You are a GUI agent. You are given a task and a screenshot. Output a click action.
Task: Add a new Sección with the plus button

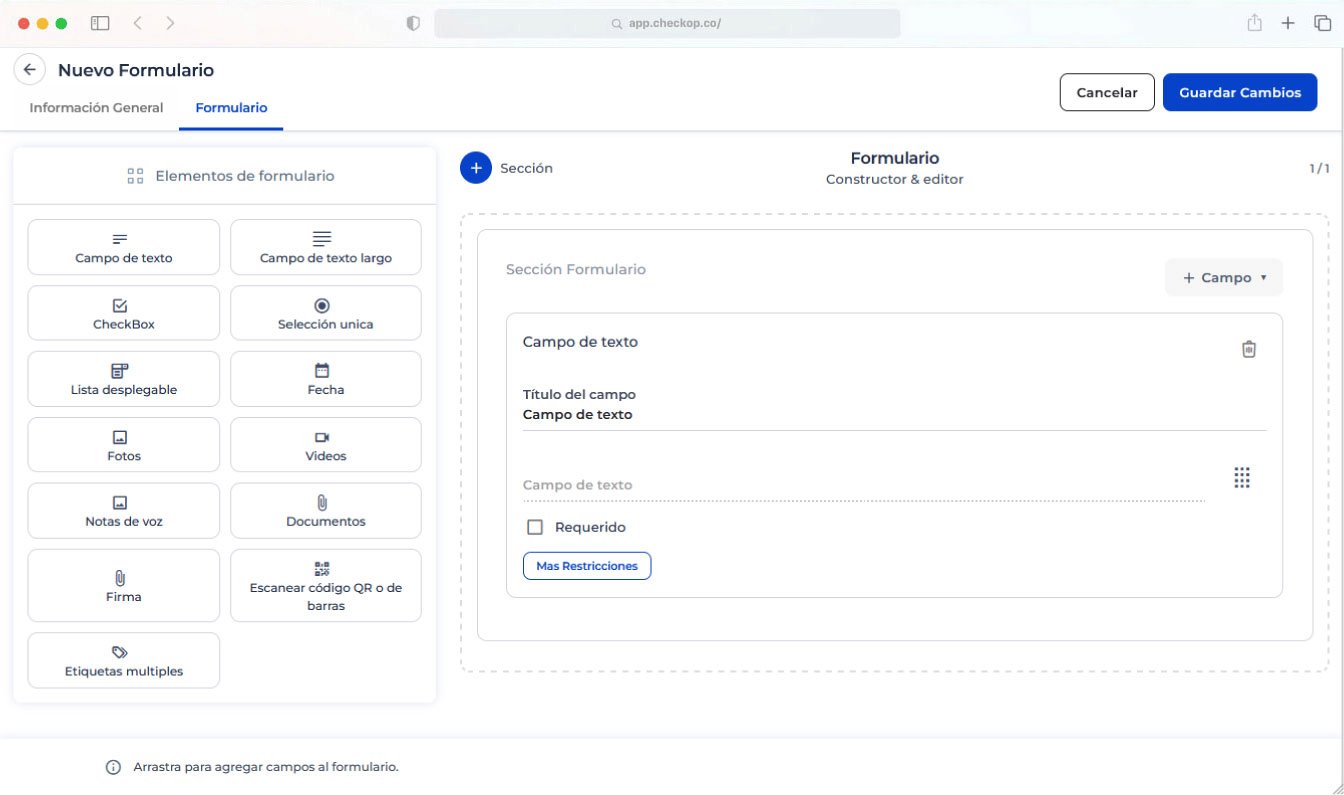475,167
